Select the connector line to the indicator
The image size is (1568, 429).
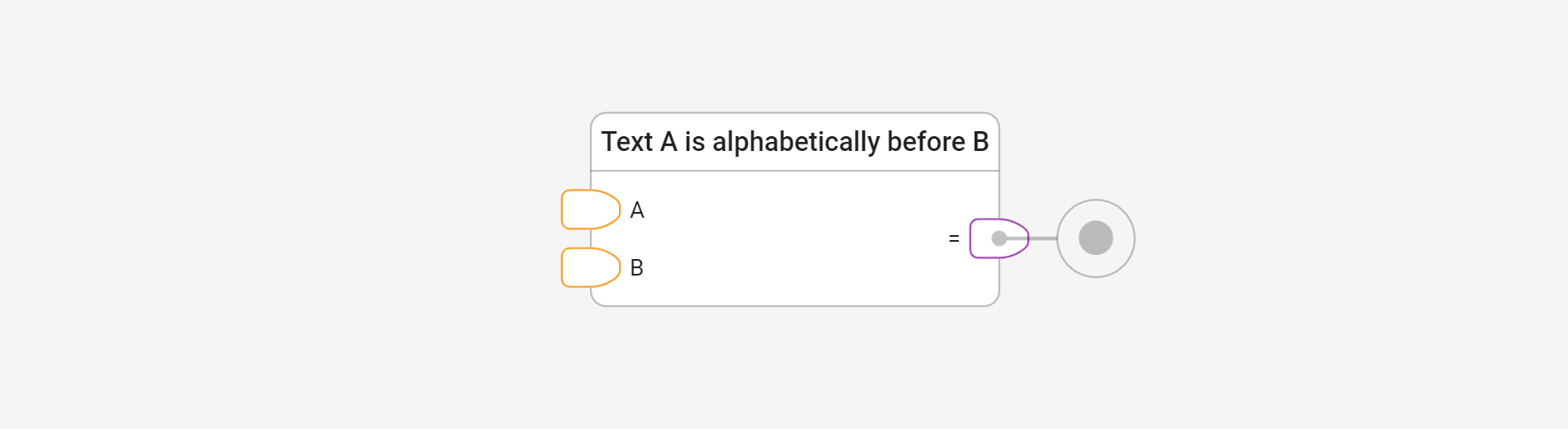pyautogui.click(x=1043, y=238)
